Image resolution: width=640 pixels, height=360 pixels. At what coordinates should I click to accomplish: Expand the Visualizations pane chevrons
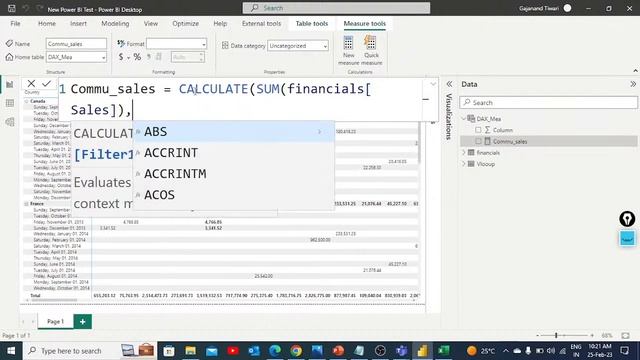[x=449, y=84]
